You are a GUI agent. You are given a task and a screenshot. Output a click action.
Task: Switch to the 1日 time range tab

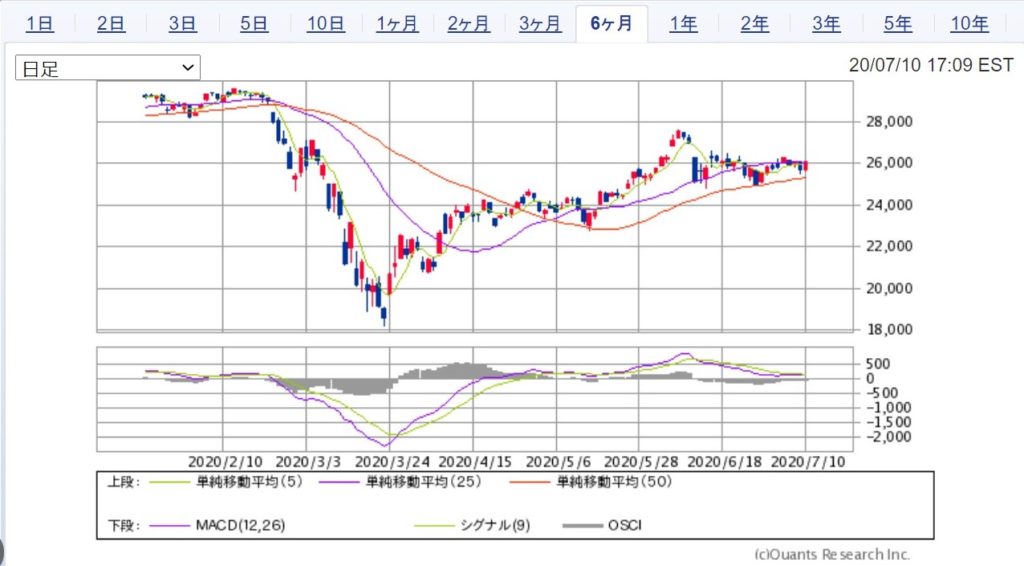click(40, 25)
